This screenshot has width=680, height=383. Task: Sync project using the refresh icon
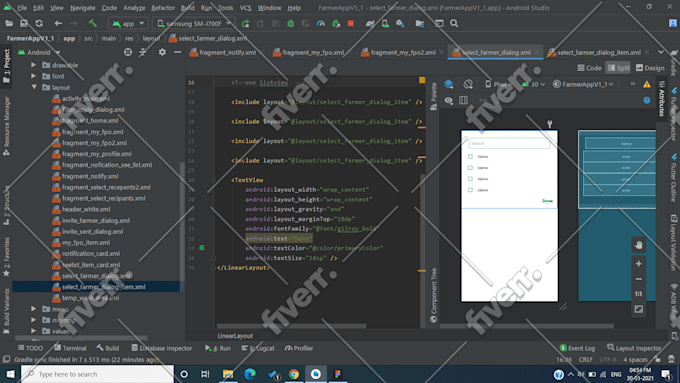[x=39, y=23]
